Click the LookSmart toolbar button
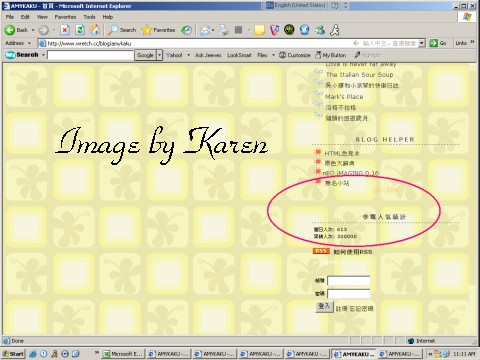 pos(239,55)
